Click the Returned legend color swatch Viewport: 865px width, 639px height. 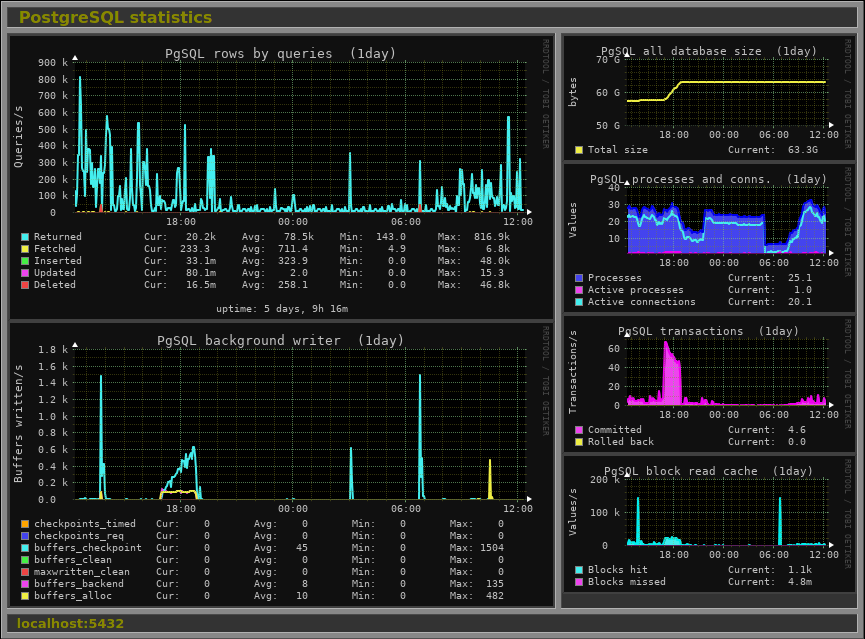pyautogui.click(x=25, y=237)
